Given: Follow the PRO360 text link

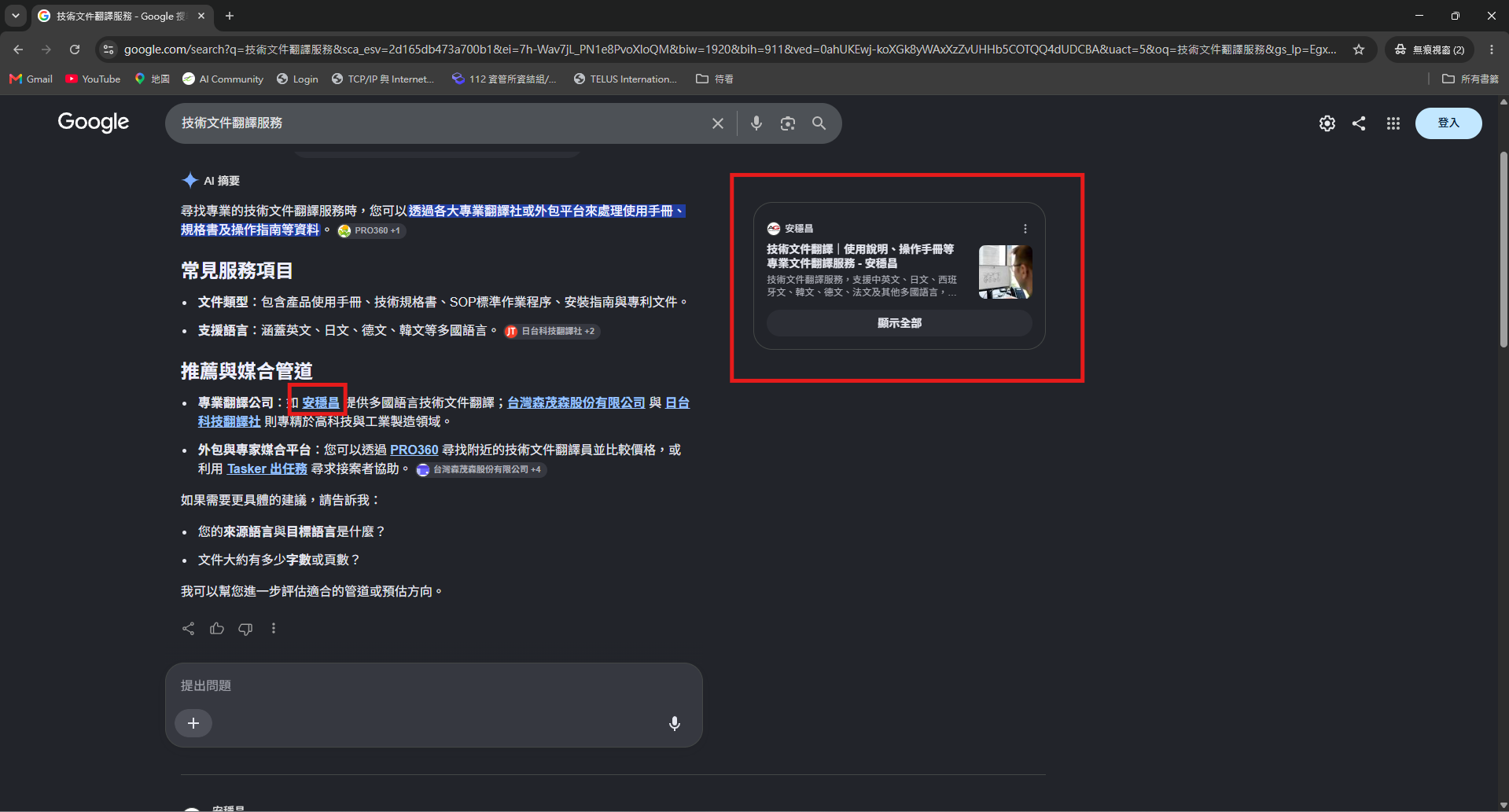Looking at the screenshot, I should 414,450.
